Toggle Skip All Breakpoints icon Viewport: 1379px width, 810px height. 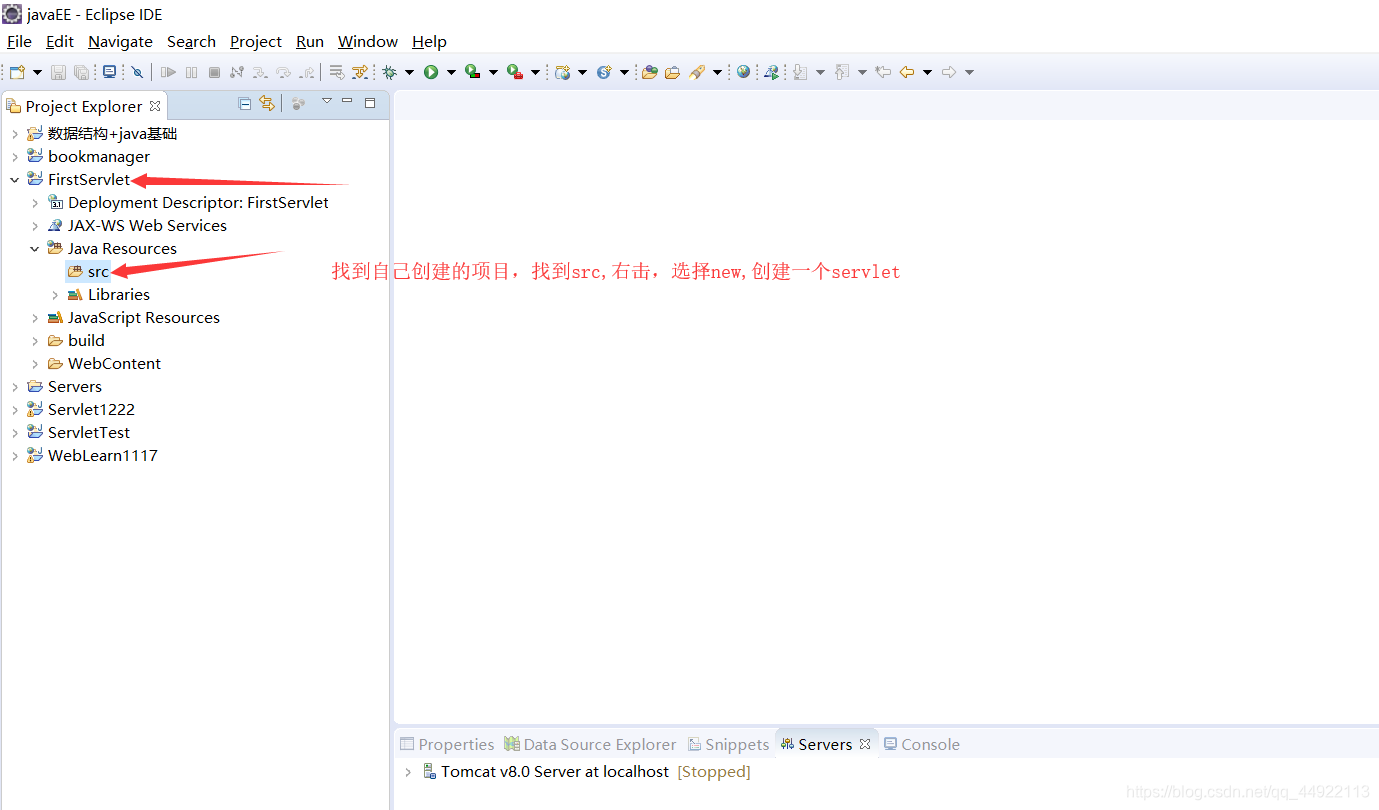pyautogui.click(x=137, y=72)
